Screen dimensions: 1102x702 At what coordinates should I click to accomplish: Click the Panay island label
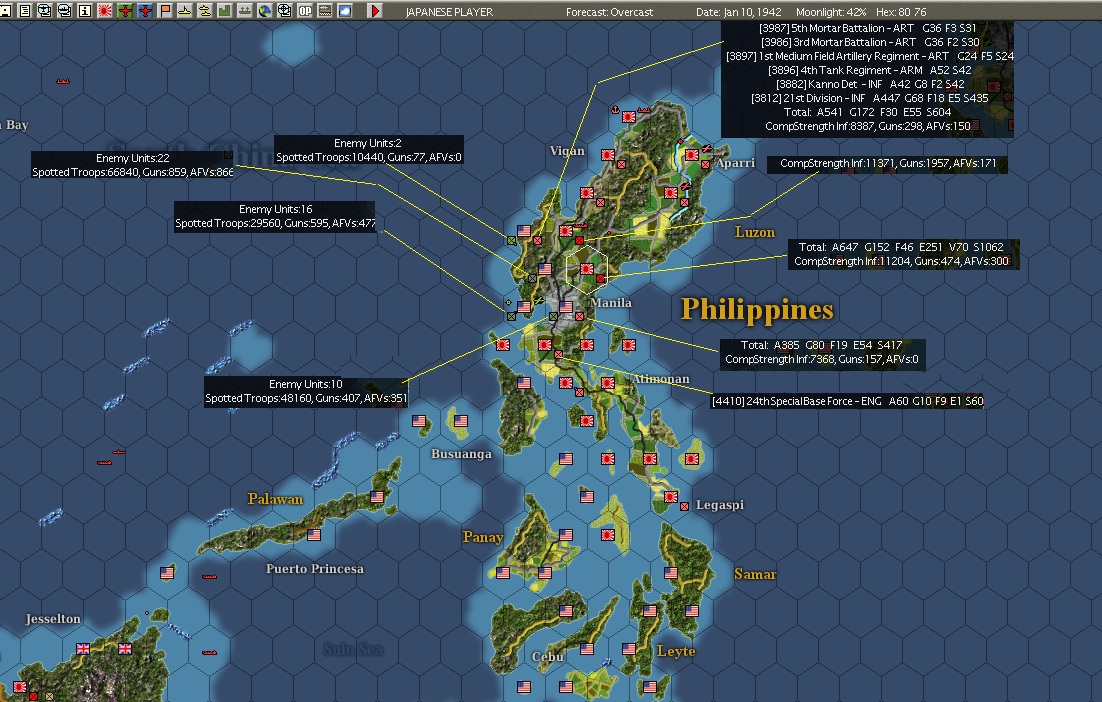[x=483, y=538]
